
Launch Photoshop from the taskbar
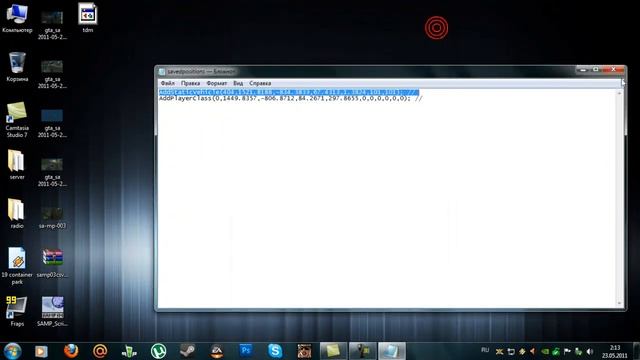(x=246, y=351)
